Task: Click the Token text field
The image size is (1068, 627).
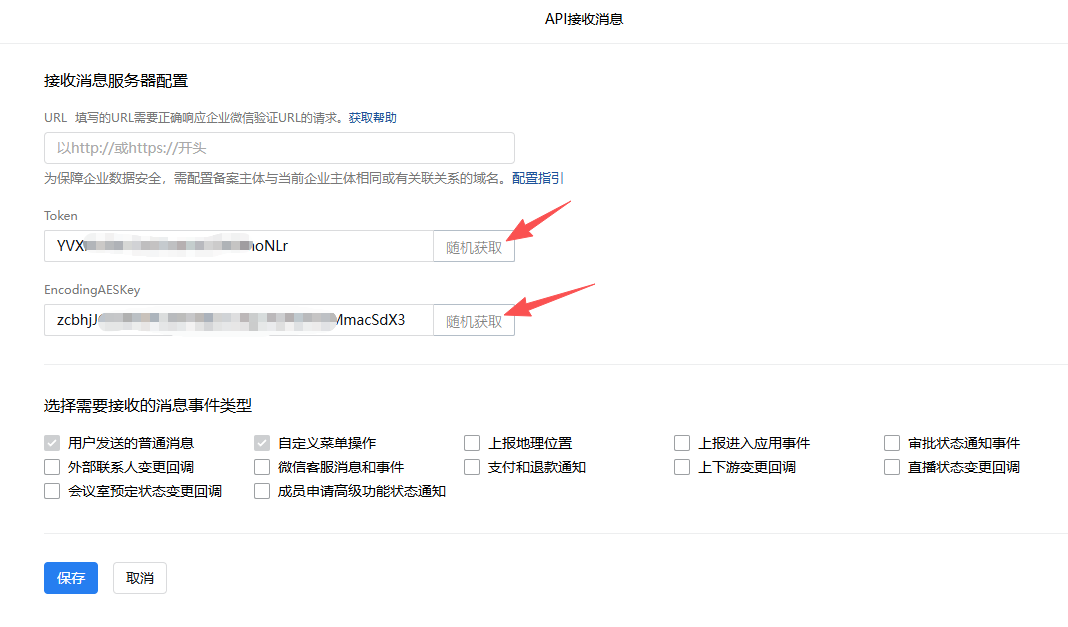Action: tap(238, 246)
